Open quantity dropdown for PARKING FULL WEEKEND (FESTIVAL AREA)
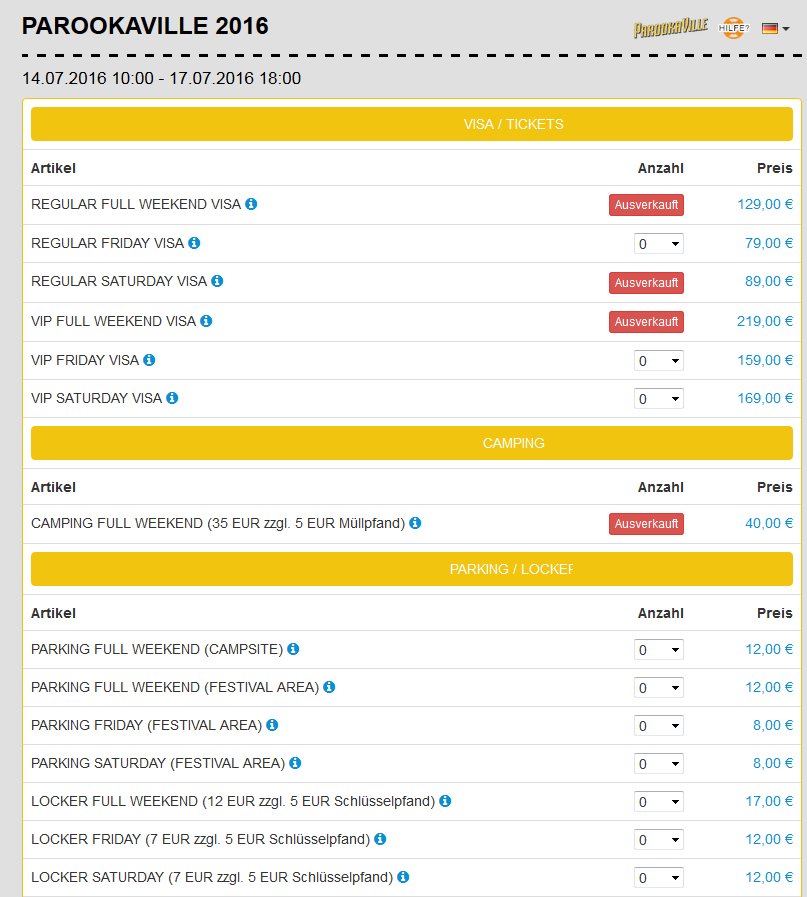Viewport: 807px width, 897px height. 659,688
